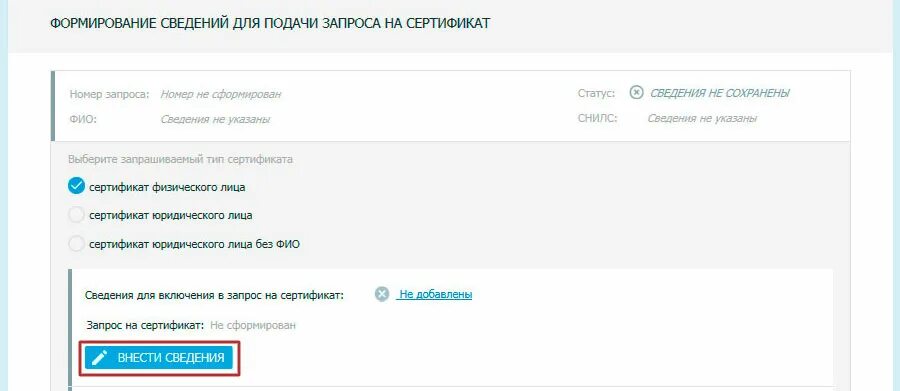This screenshot has height=391, width=900.
Task: Click the Выберите запрашиваемый тип сертификата label
Action: coord(180,159)
